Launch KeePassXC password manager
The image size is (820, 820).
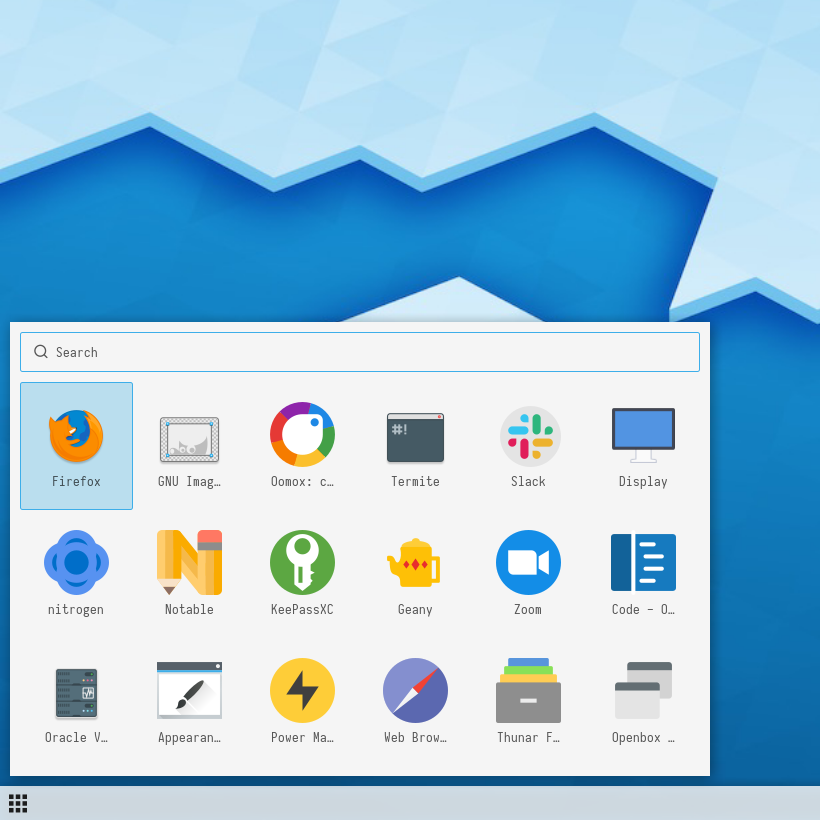tap(302, 573)
